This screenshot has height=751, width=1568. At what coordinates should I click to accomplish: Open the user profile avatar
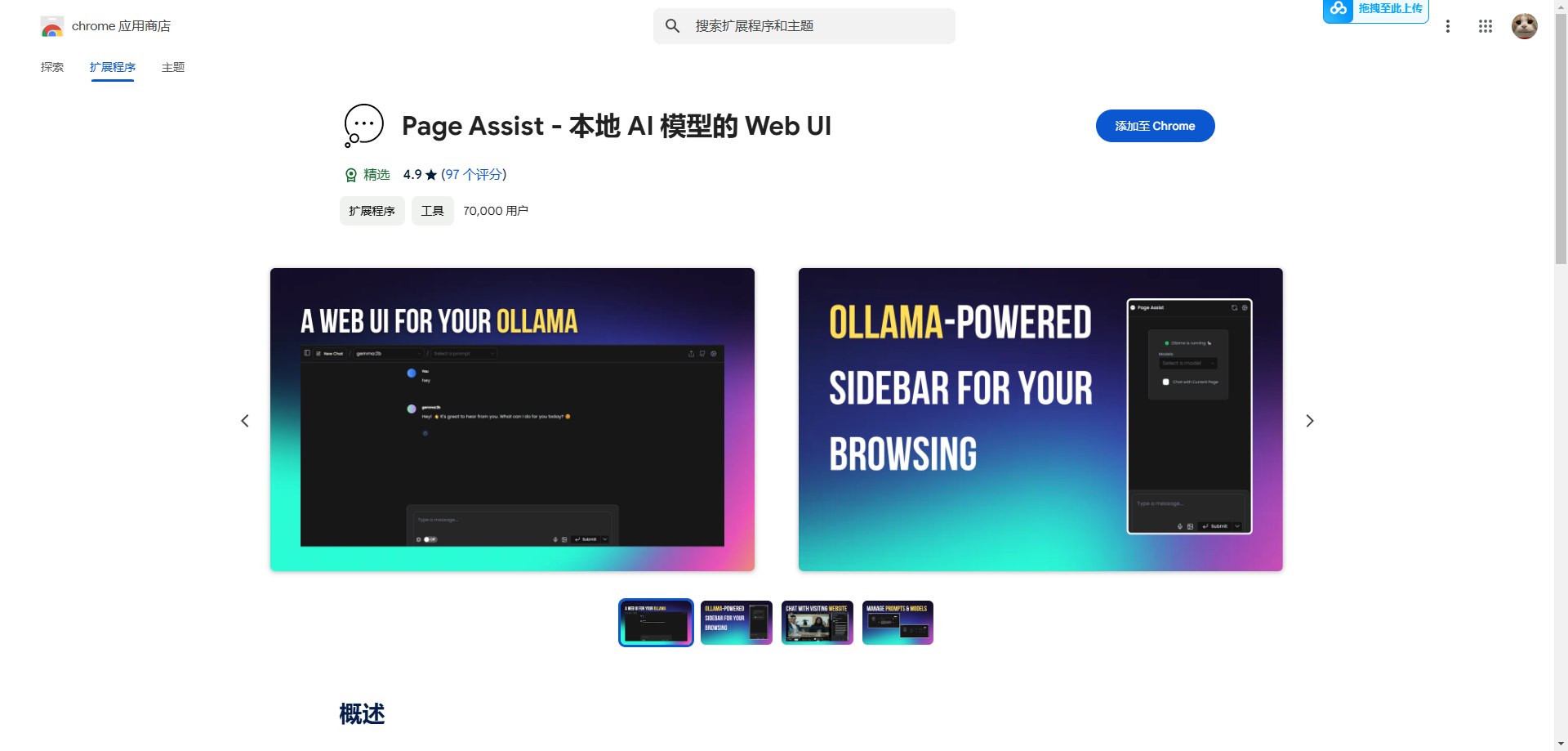coord(1524,26)
